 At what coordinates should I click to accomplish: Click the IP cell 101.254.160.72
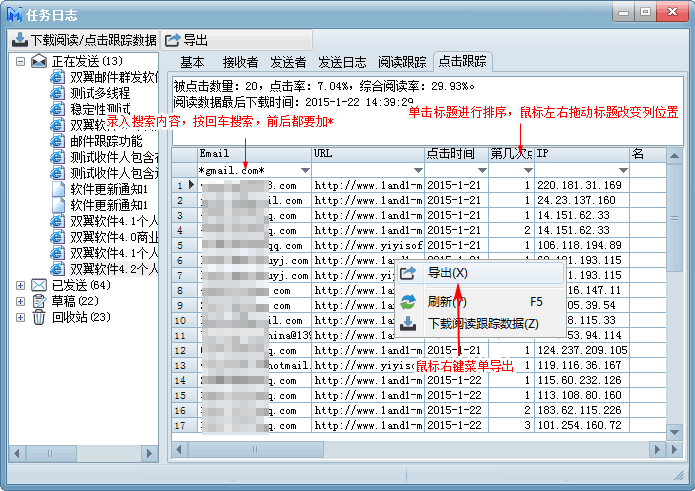(x=582, y=425)
